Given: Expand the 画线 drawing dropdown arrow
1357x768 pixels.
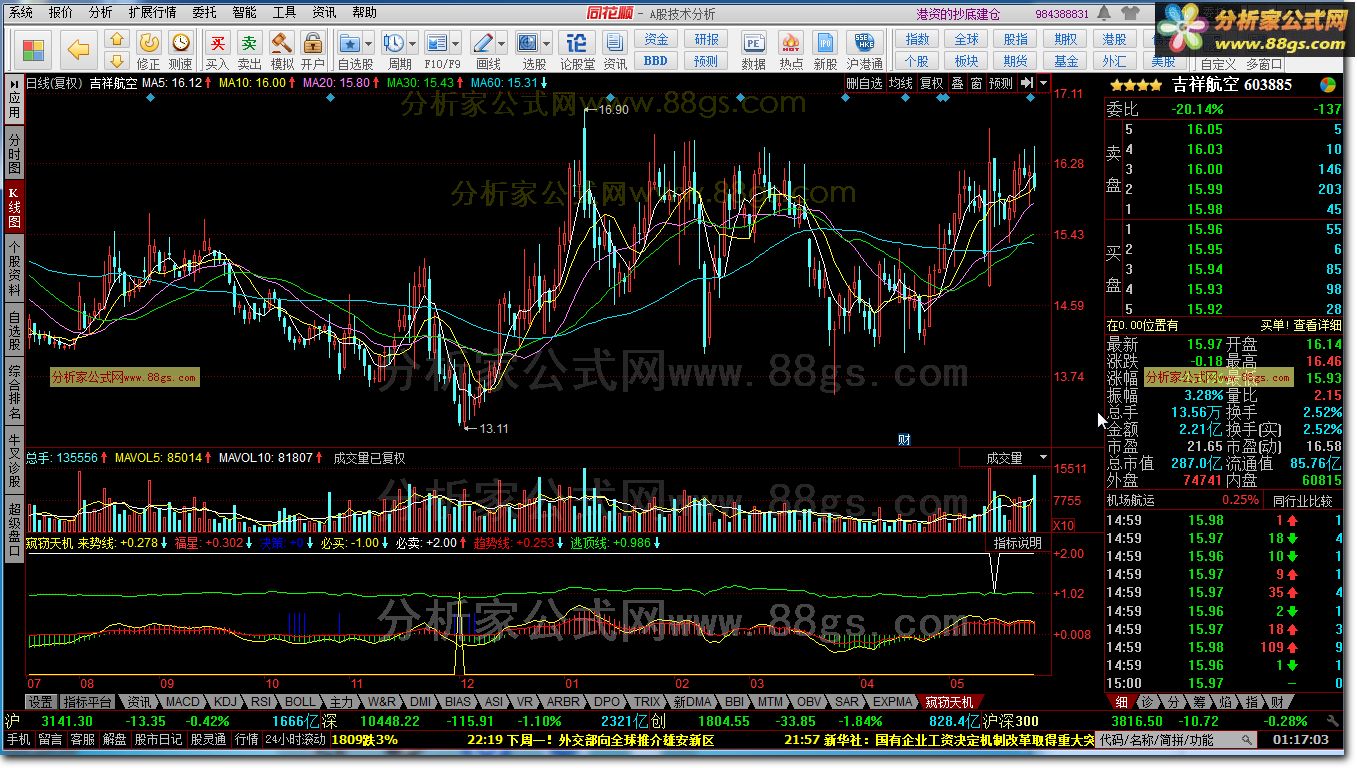Looking at the screenshot, I should click(x=502, y=44).
